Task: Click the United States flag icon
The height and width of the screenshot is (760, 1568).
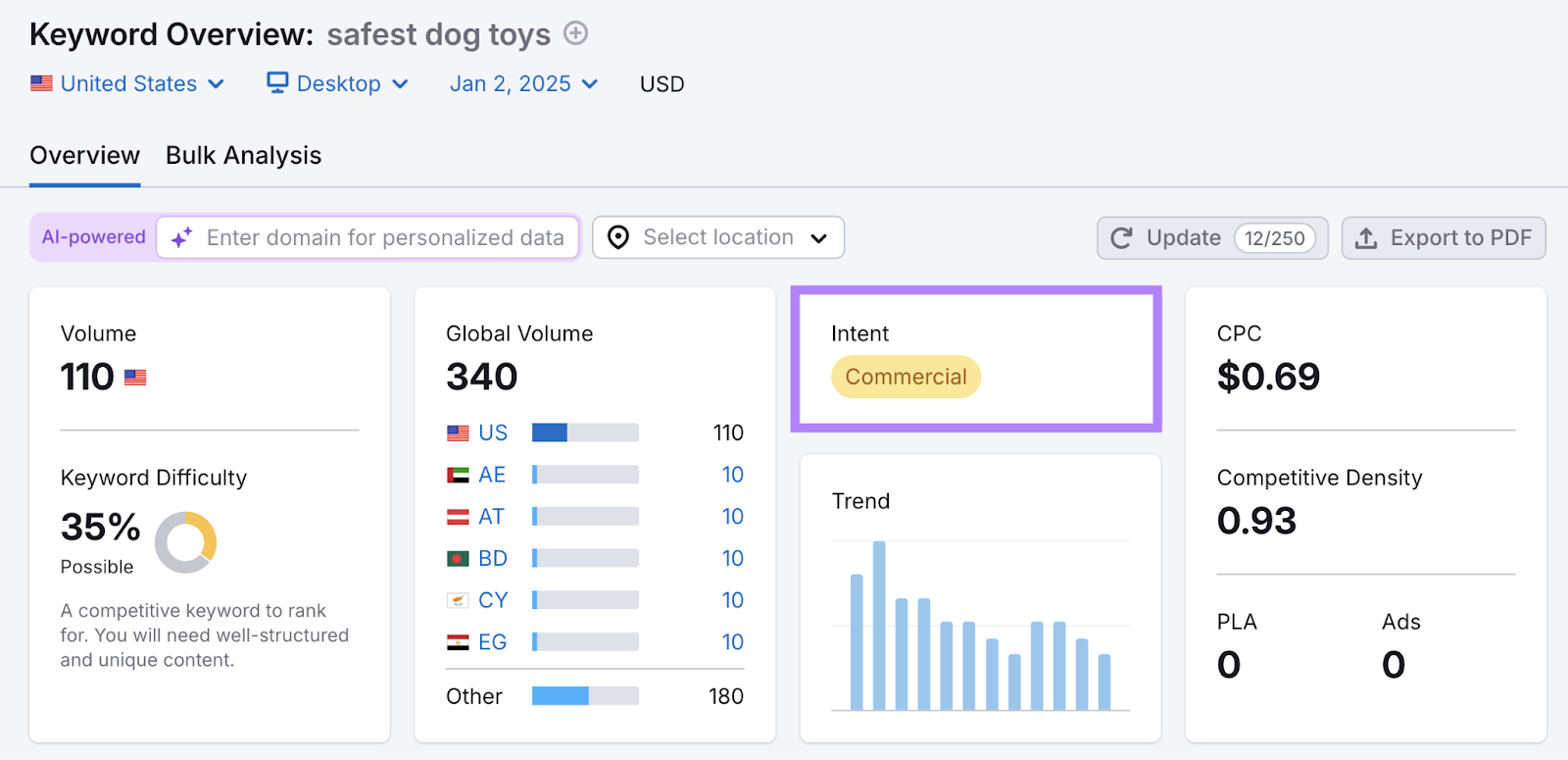Action: 41,83
